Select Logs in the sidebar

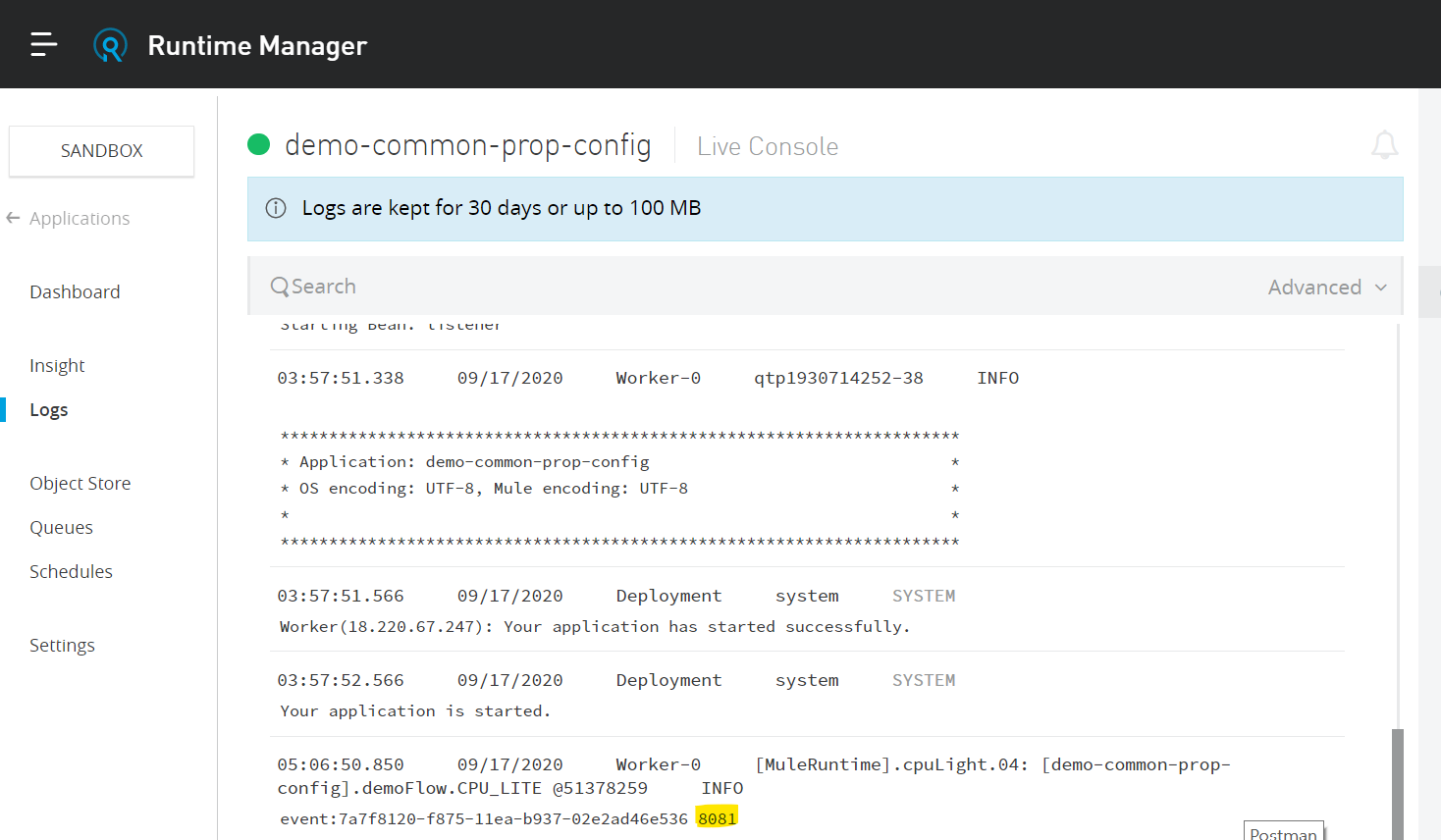49,409
